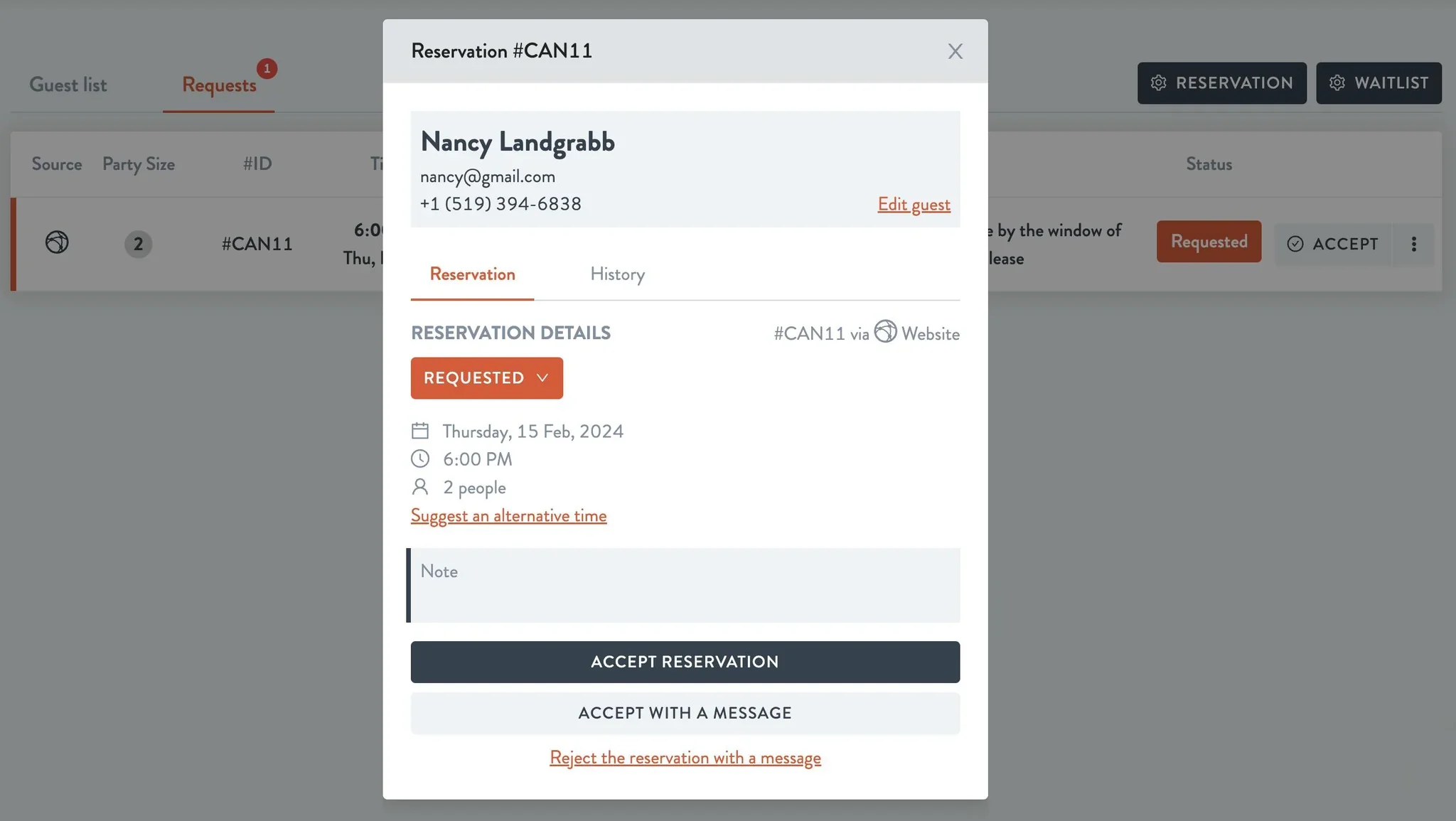Click the calendar icon beside Thursday, 15 Feb
The height and width of the screenshot is (821, 1456).
pyautogui.click(x=420, y=431)
